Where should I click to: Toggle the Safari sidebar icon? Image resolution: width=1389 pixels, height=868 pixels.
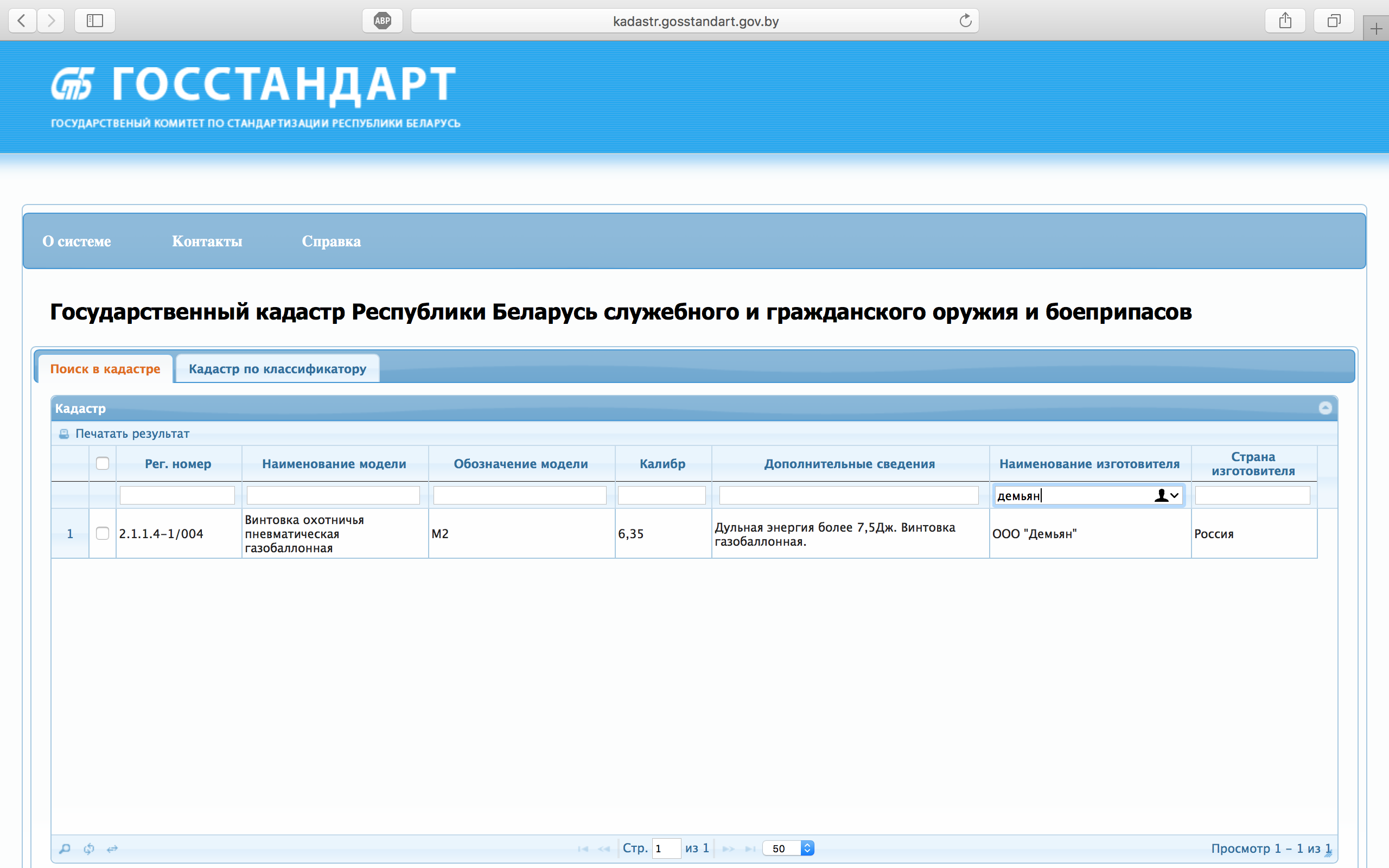95,21
